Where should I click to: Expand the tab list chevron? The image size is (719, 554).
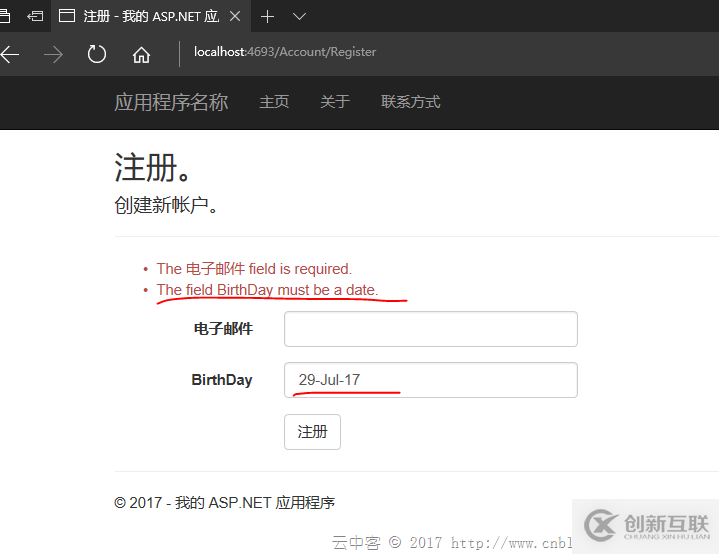click(x=299, y=17)
